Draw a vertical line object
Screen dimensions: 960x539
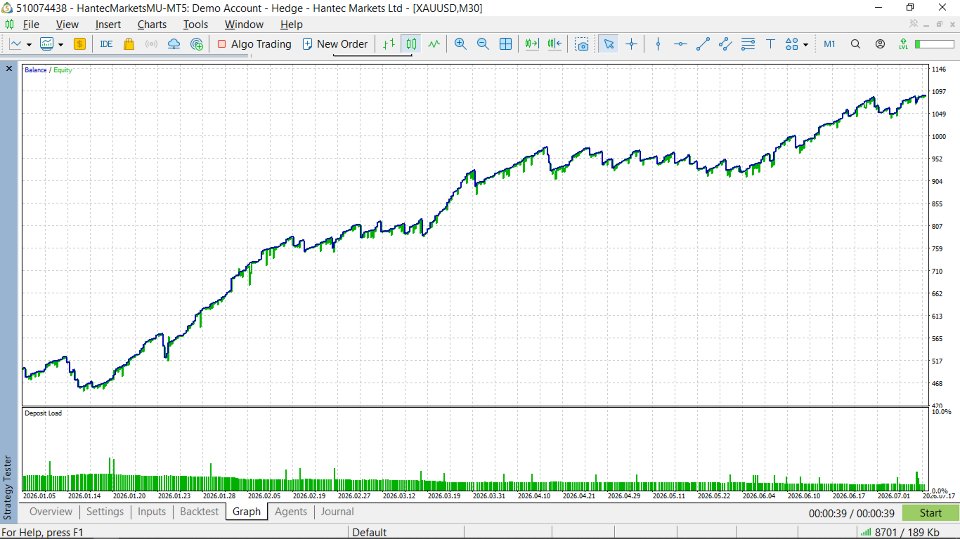658,44
